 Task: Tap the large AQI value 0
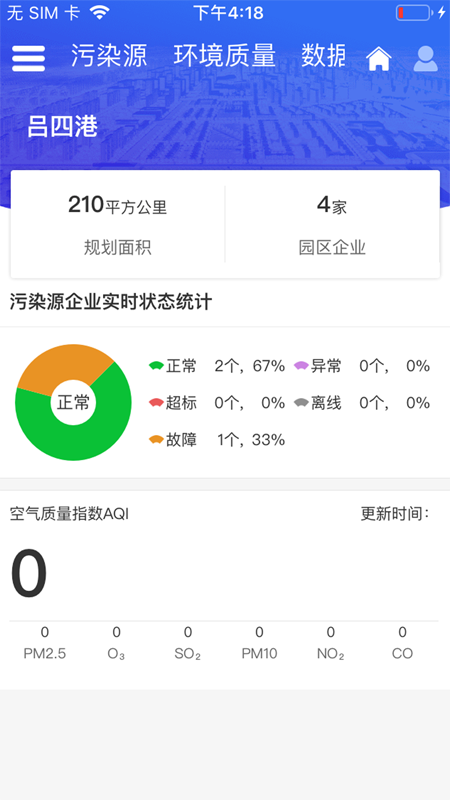coord(29,573)
